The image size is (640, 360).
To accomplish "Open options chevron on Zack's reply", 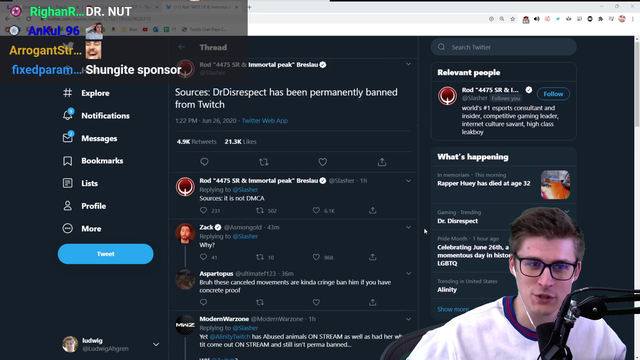I will (x=408, y=227).
